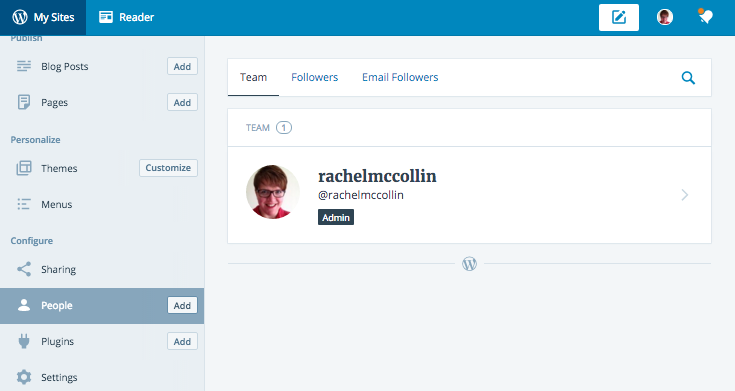The image size is (735, 391).
Task: Open My Sites from the WordPress logo
Action: (20, 17)
